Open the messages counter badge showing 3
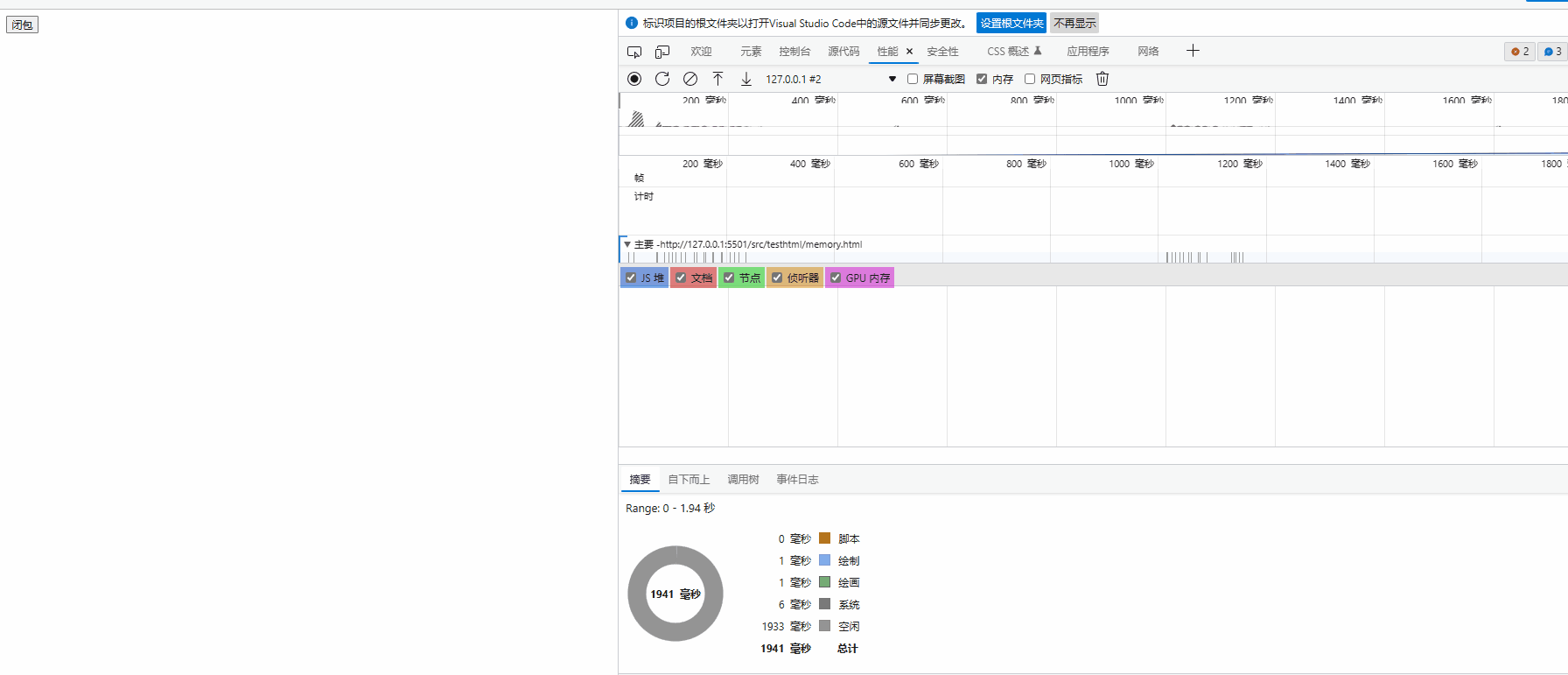Screen dimensions: 1568x675 (1552, 52)
